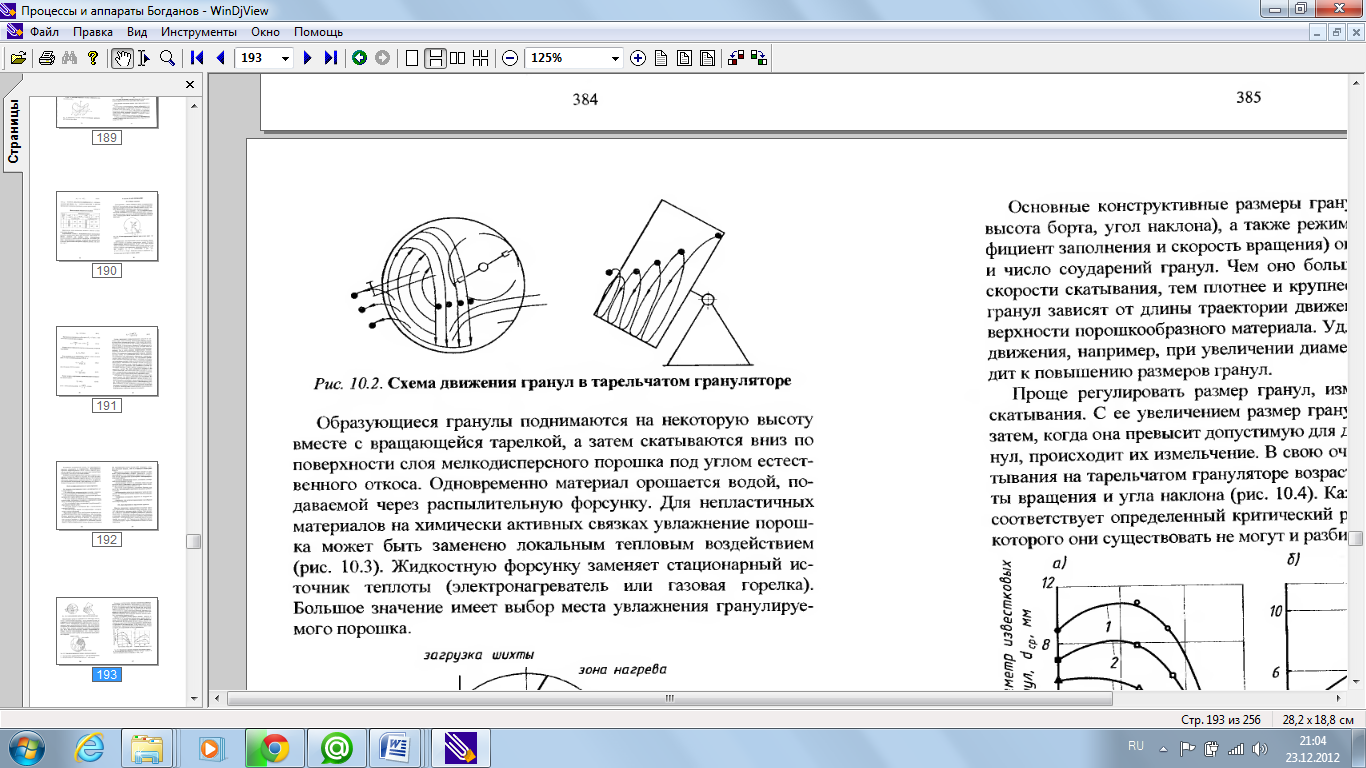Viewport: 1366px width, 768px height.
Task: Open media player taskbar icon
Action: point(210,747)
